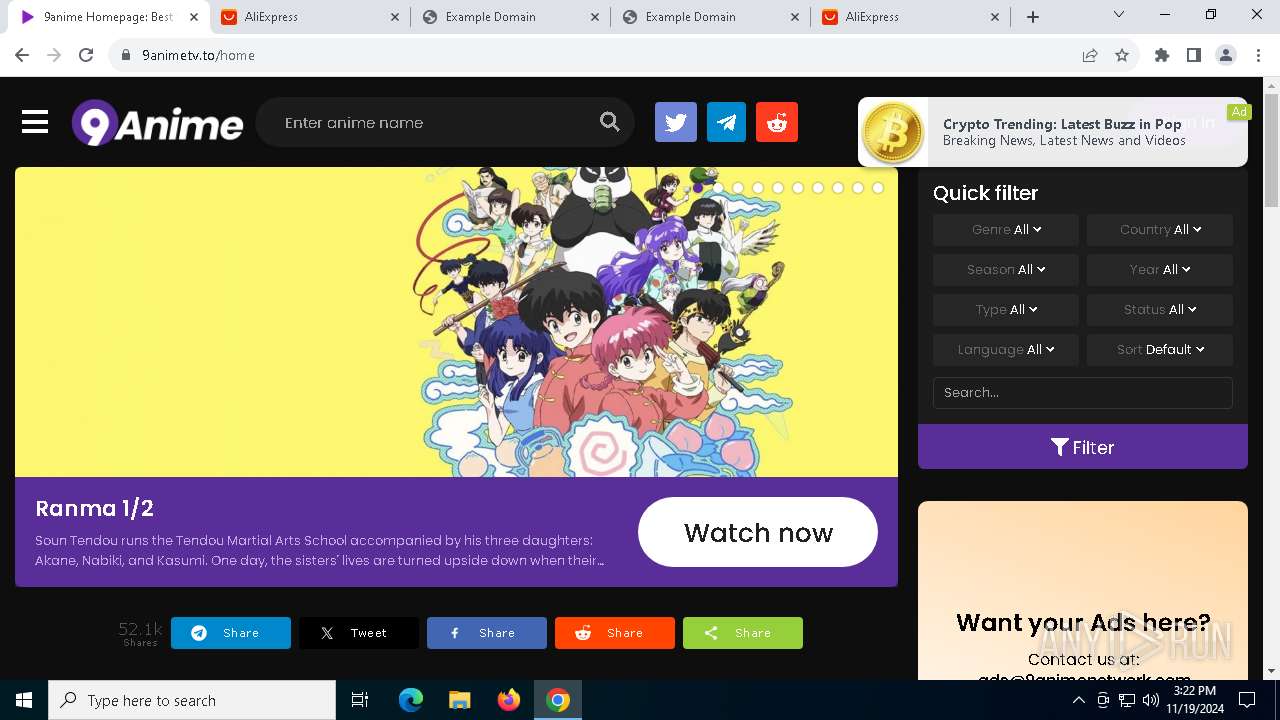The image size is (1280, 720).
Task: Expand the Year filter dropdown
Action: coord(1160,269)
